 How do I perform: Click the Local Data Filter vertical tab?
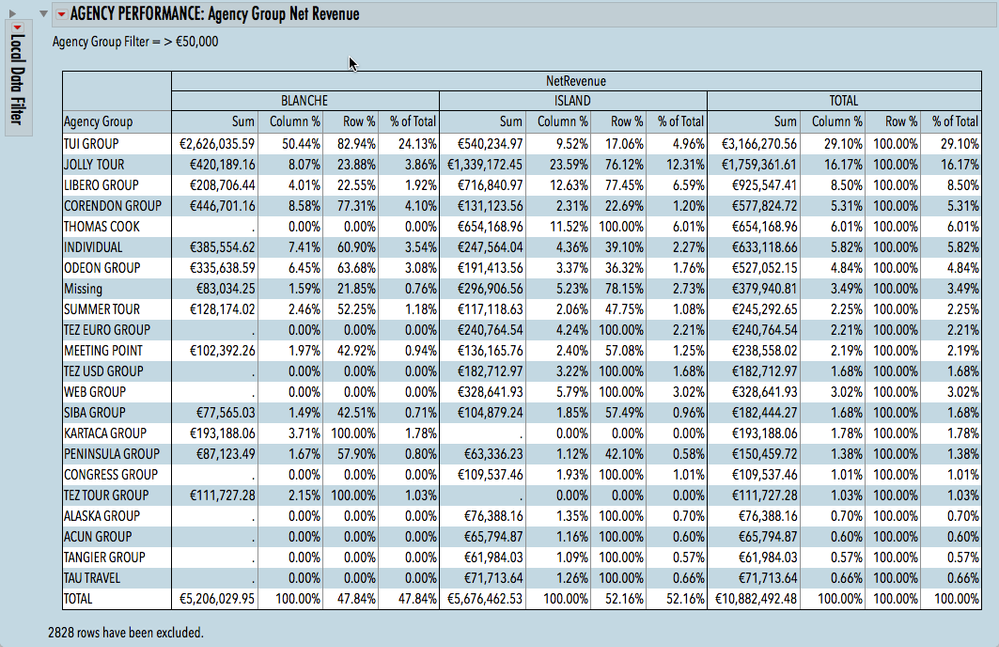point(17,79)
